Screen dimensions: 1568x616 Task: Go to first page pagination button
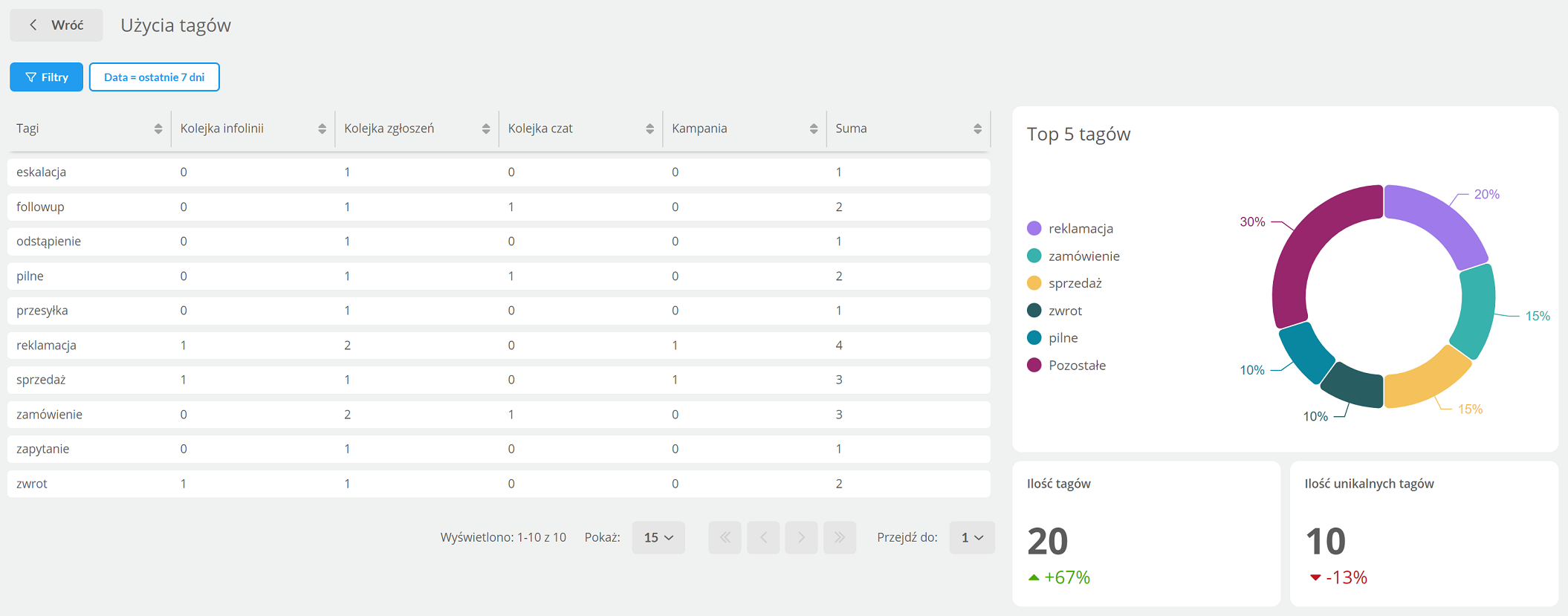(725, 537)
